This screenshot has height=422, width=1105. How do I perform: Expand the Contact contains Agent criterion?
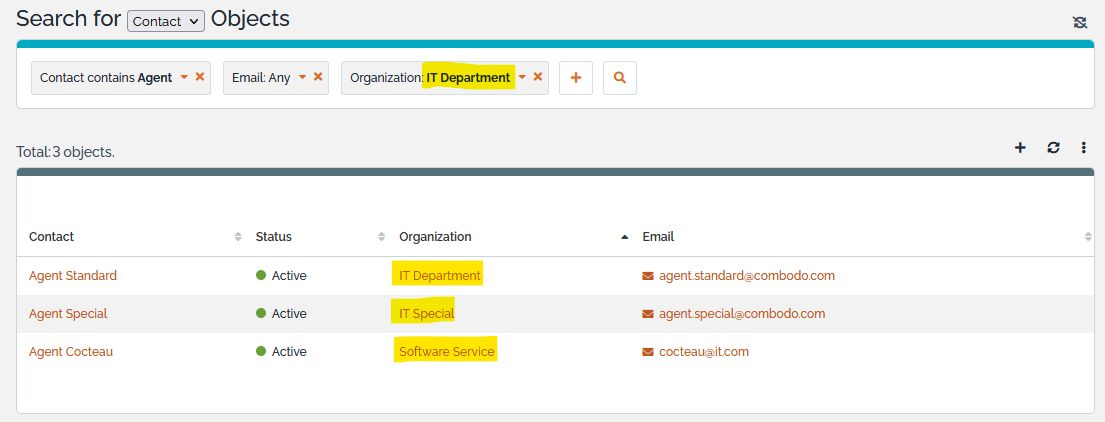(184, 77)
